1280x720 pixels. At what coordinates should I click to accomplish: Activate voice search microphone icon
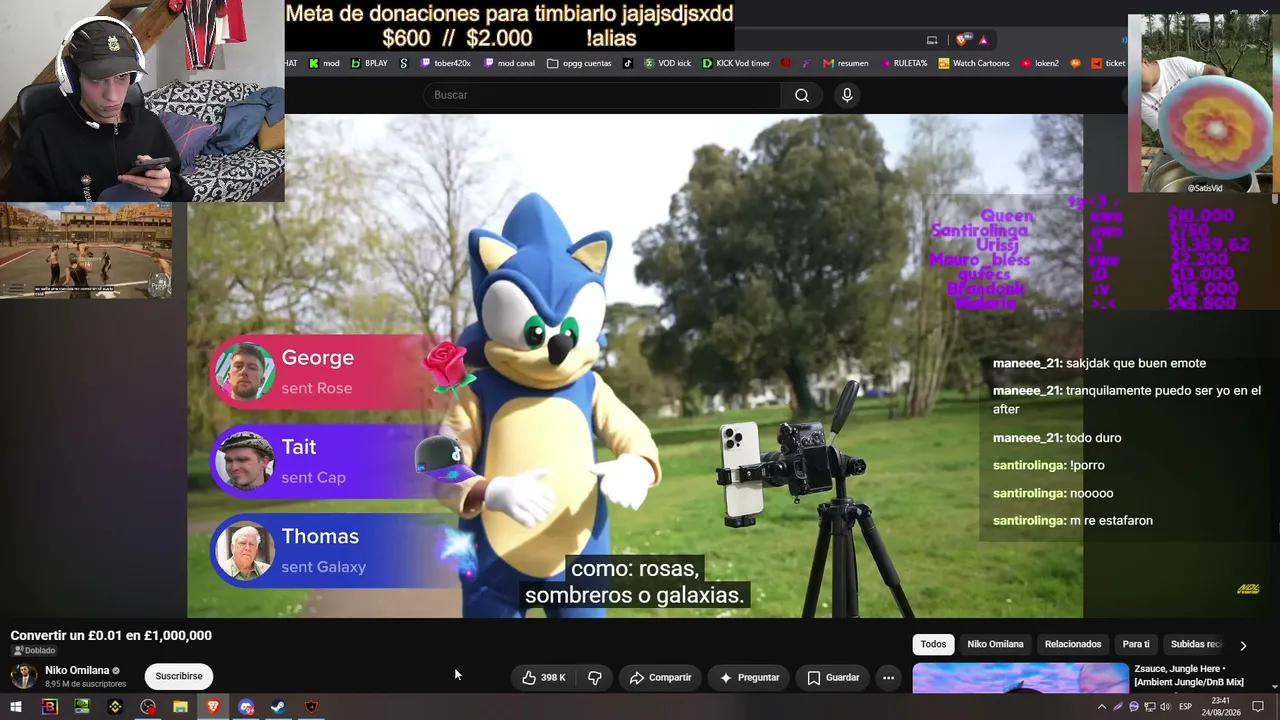pos(847,95)
